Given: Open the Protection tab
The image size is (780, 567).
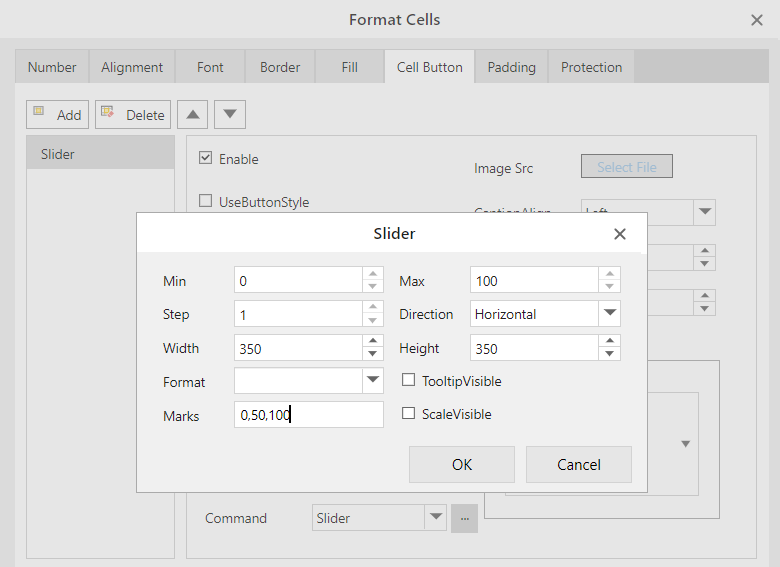Looking at the screenshot, I should click(591, 67).
